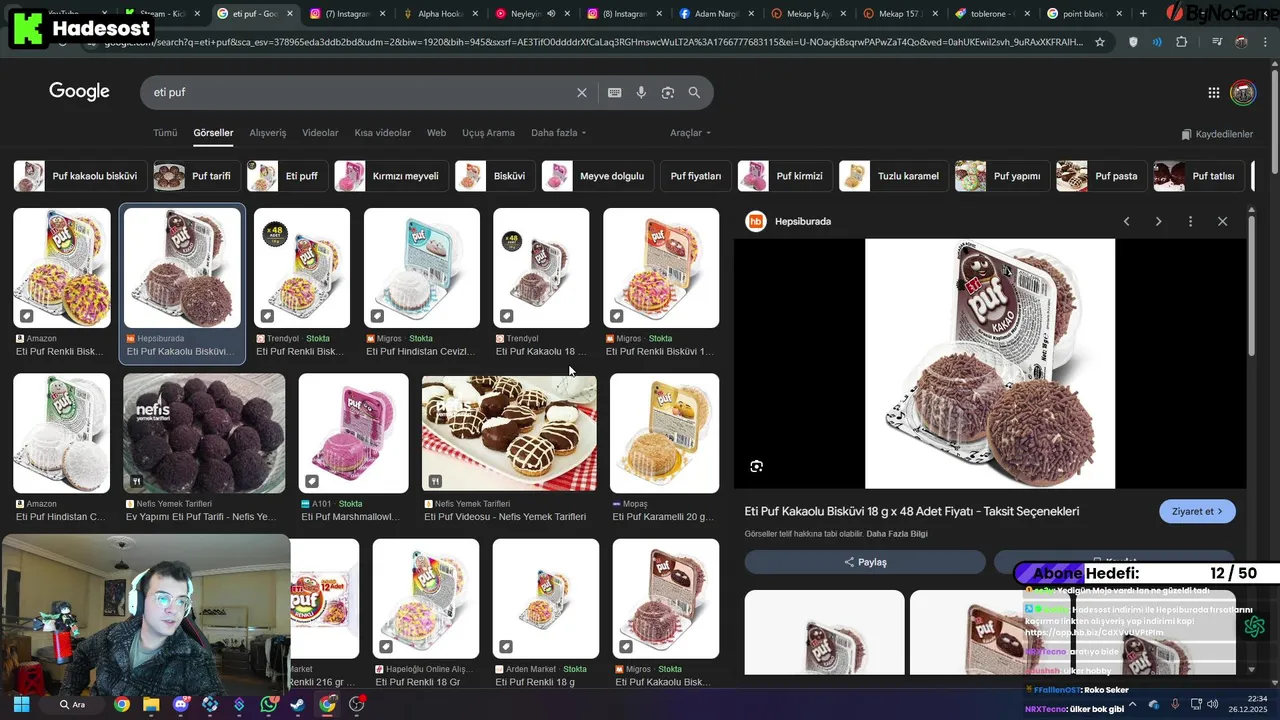Switch to the 'Tümü' results tab
Screen dimensions: 1280x720
pos(165,133)
